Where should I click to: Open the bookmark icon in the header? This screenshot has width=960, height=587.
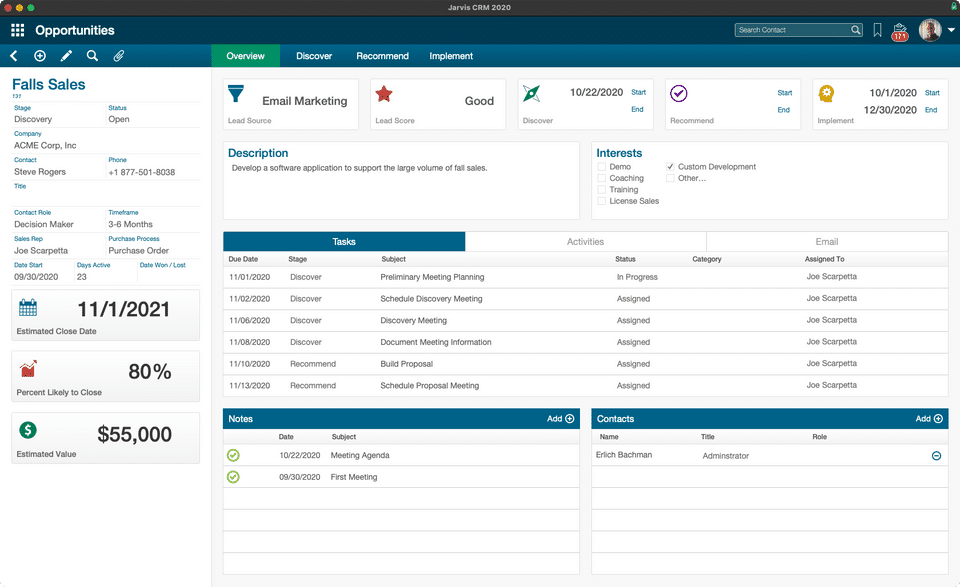pos(877,30)
